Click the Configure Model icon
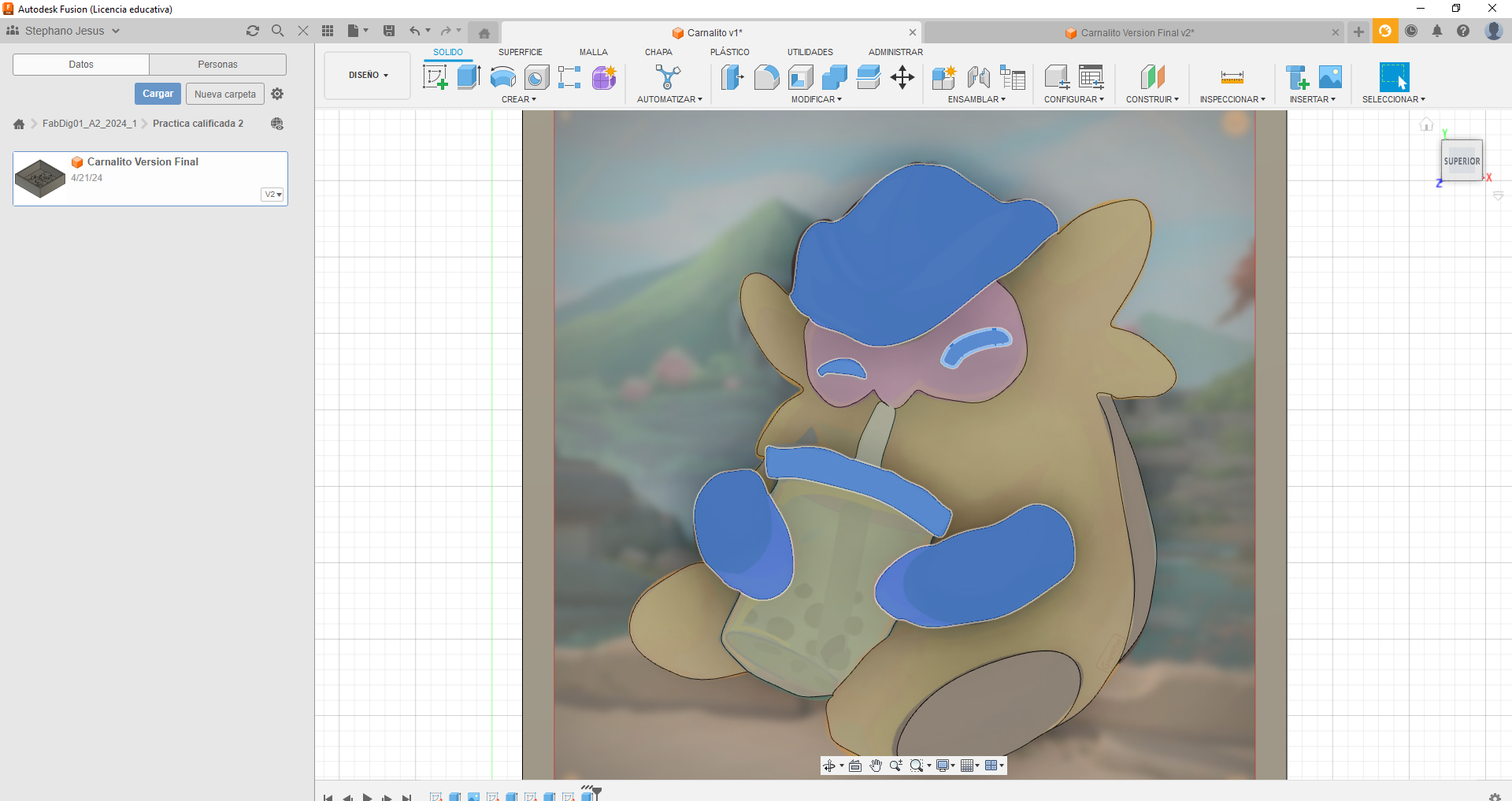1512x801 pixels. point(1057,77)
